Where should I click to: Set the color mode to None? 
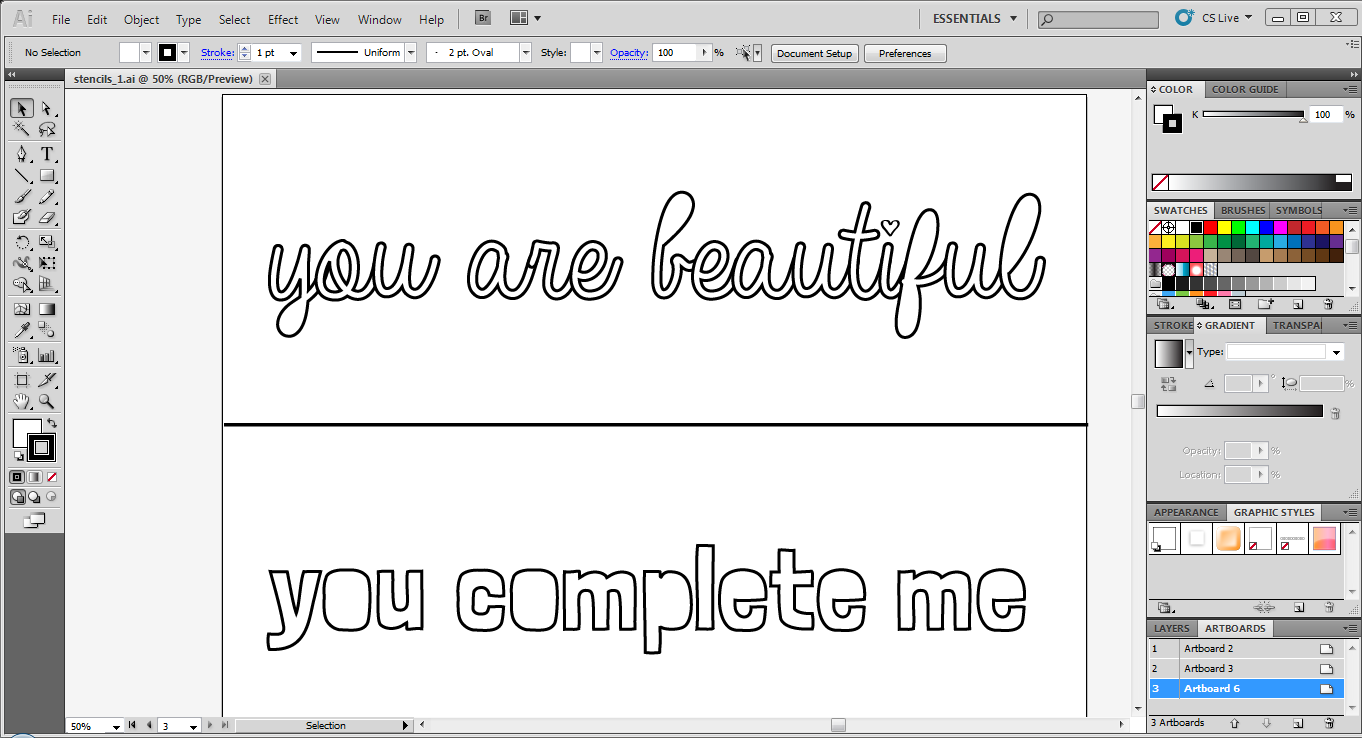[x=52, y=477]
